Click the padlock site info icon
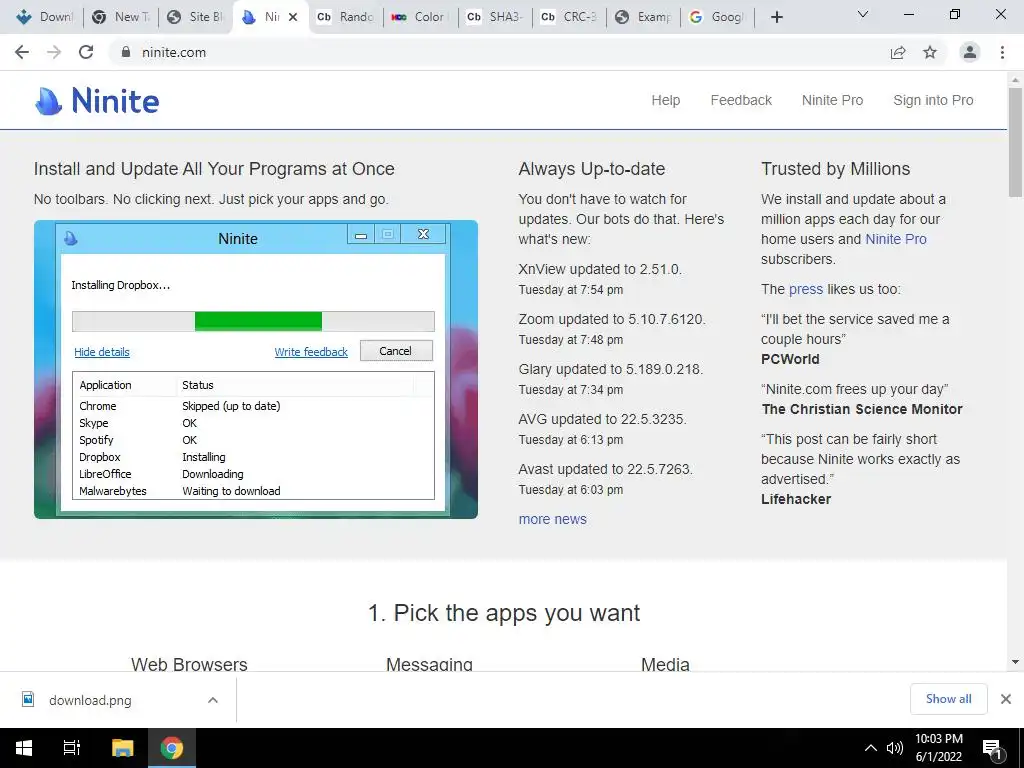The height and width of the screenshot is (768, 1024). [126, 52]
